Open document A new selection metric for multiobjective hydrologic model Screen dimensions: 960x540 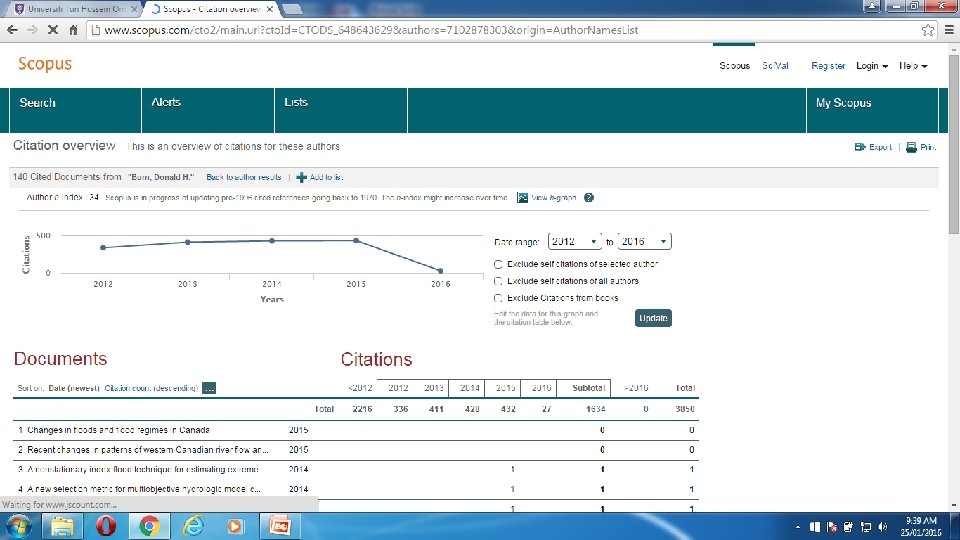[x=144, y=489]
